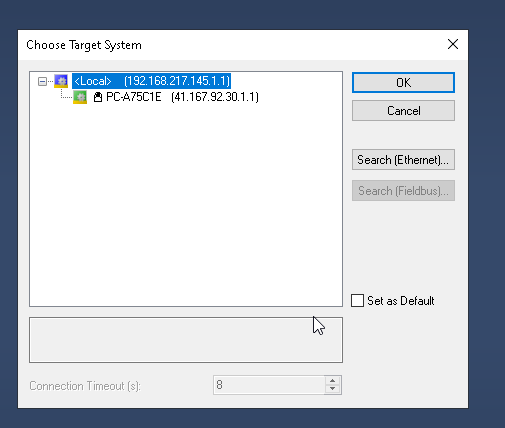Viewport: 505px width, 428px height.
Task: Collapse the Local tree node
Action: [x=42, y=81]
